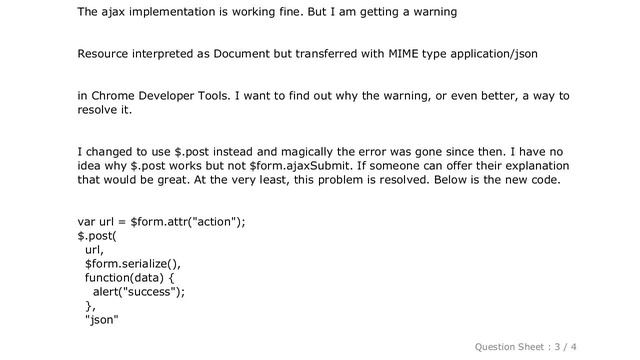The image size is (640, 360).
Task: Click the words 'resolve it.'
Action: click(105, 110)
